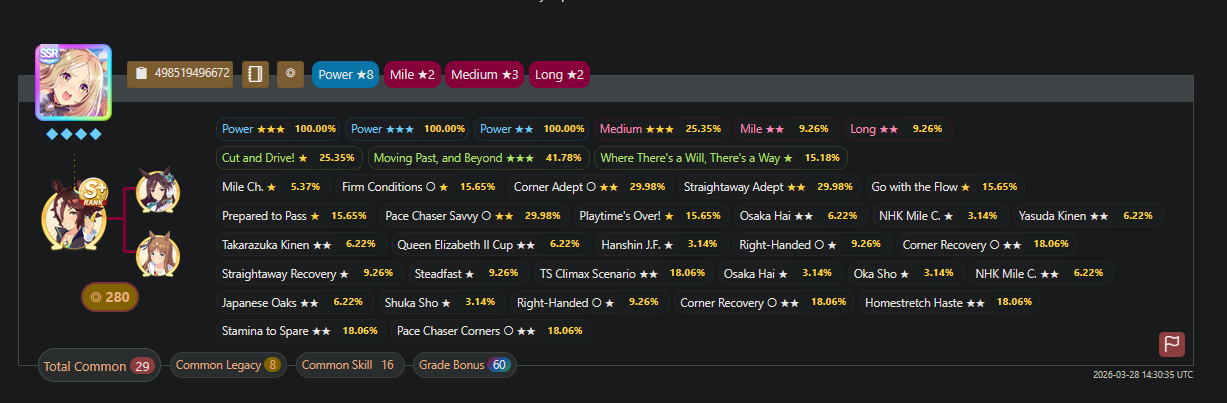Click Playtime's Over! ★ chip
Viewport: 1227px width, 403px height.
649,216
